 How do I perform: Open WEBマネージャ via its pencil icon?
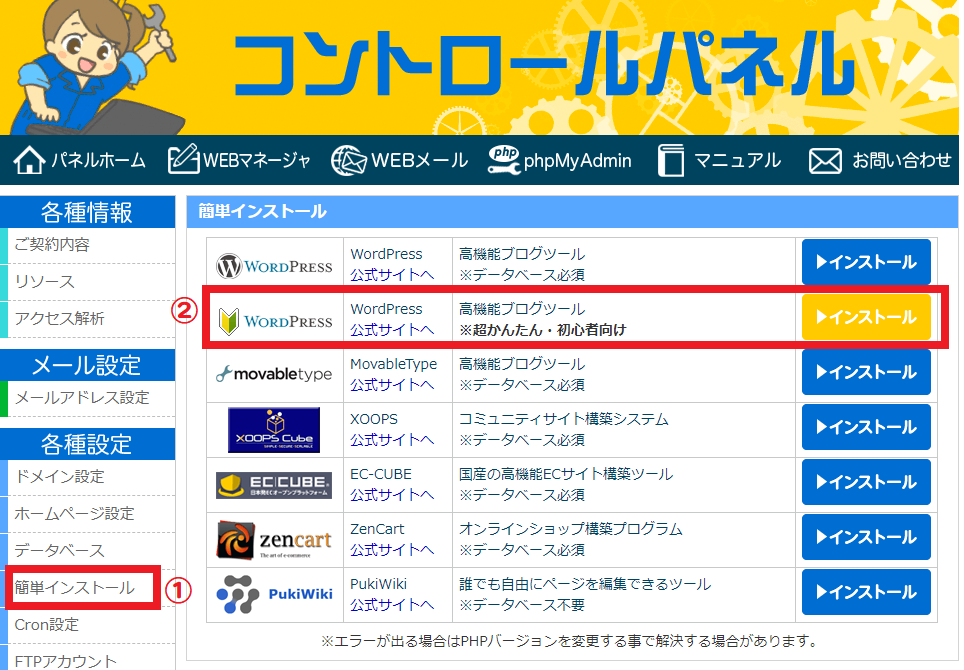point(184,160)
